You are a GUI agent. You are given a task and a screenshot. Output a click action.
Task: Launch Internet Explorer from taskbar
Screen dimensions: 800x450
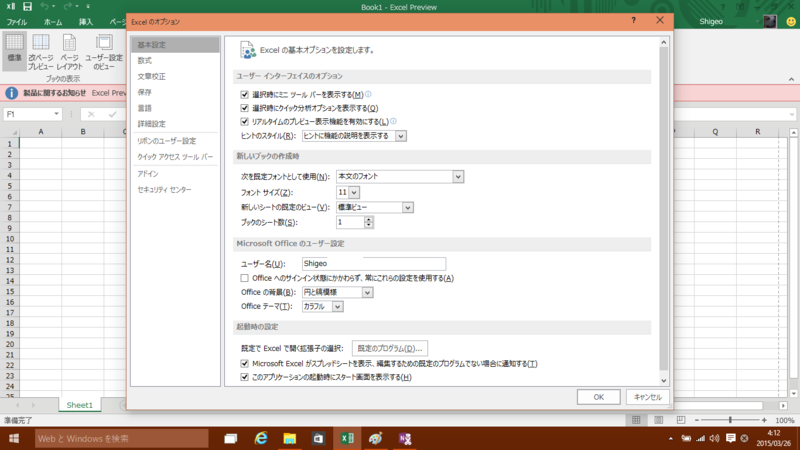click(261, 438)
